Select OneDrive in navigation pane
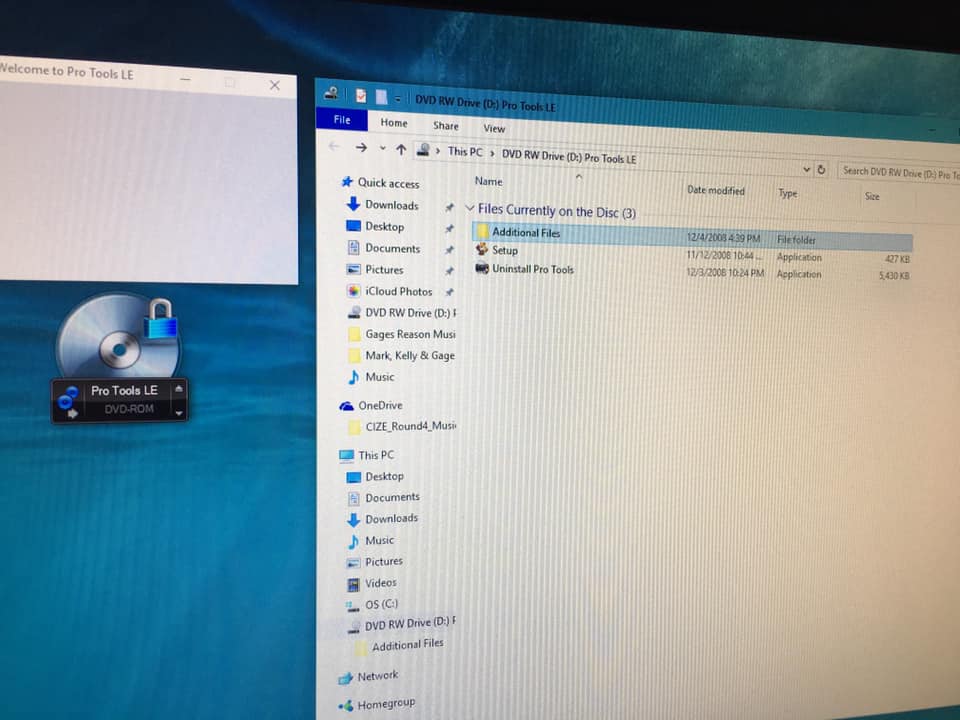This screenshot has height=720, width=960. (380, 405)
